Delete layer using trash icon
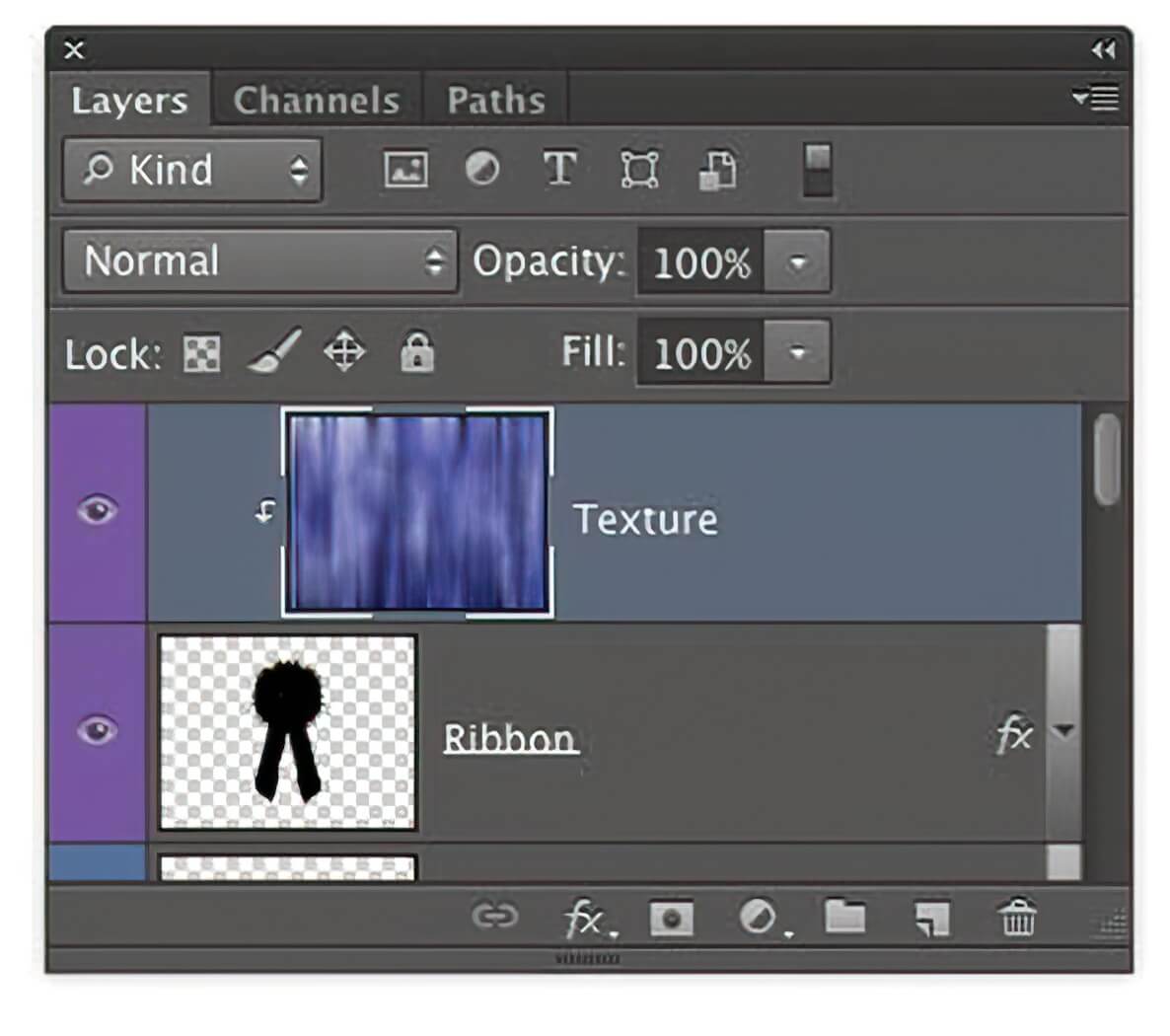The height and width of the screenshot is (1036, 1170). (1017, 918)
